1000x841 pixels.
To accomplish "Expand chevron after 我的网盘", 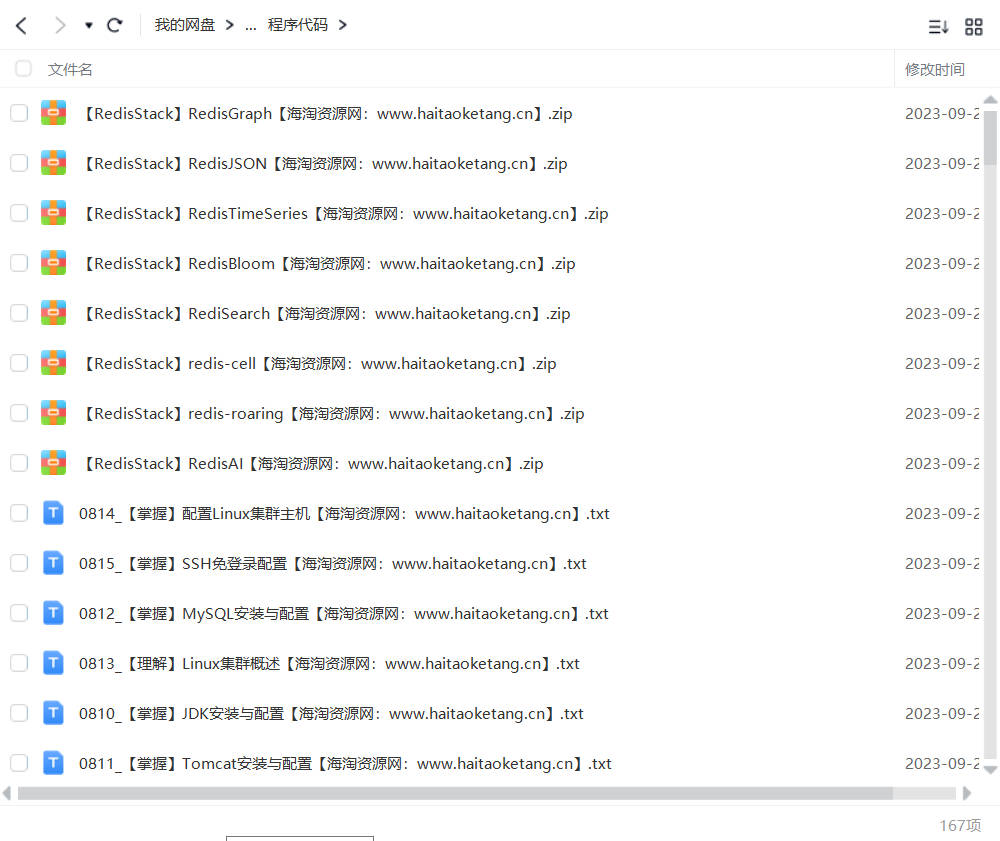I will tap(230, 25).
